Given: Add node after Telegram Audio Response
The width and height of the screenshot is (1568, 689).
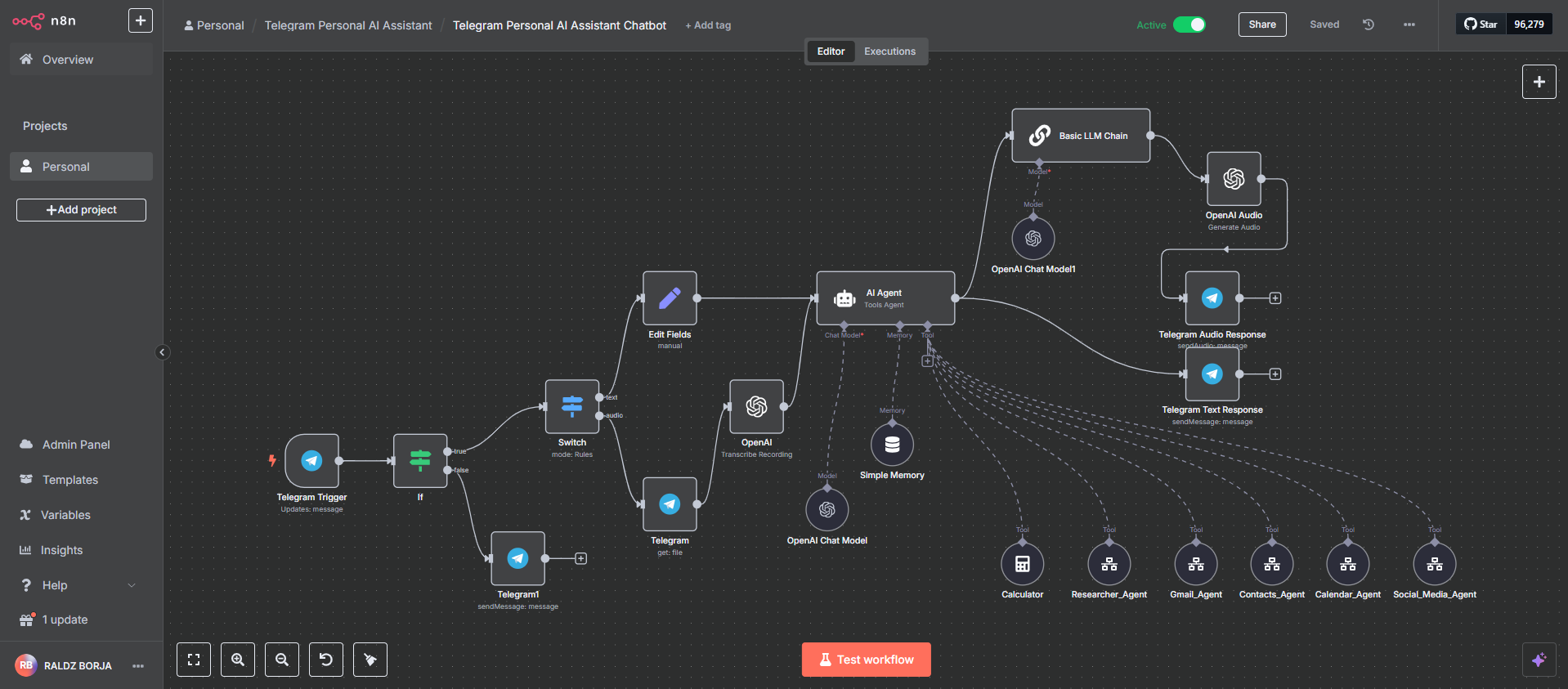Looking at the screenshot, I should [1275, 298].
